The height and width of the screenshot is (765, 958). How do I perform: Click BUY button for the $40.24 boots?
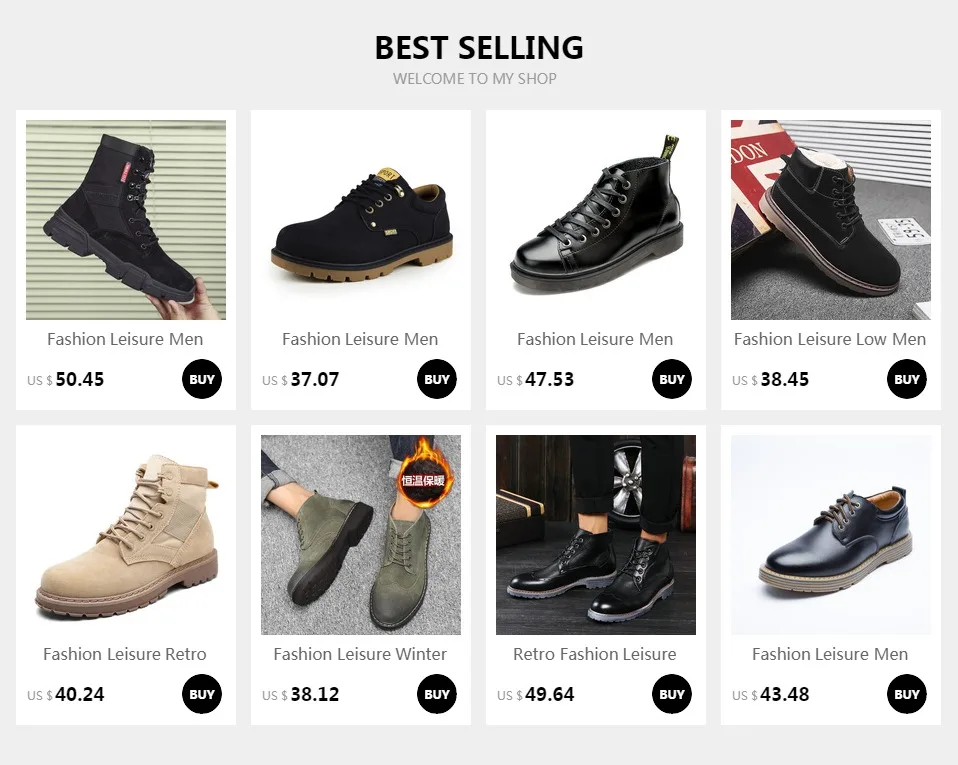pyautogui.click(x=202, y=694)
